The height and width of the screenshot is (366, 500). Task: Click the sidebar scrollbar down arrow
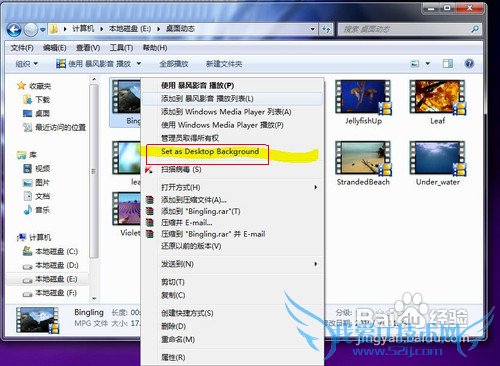[94, 298]
